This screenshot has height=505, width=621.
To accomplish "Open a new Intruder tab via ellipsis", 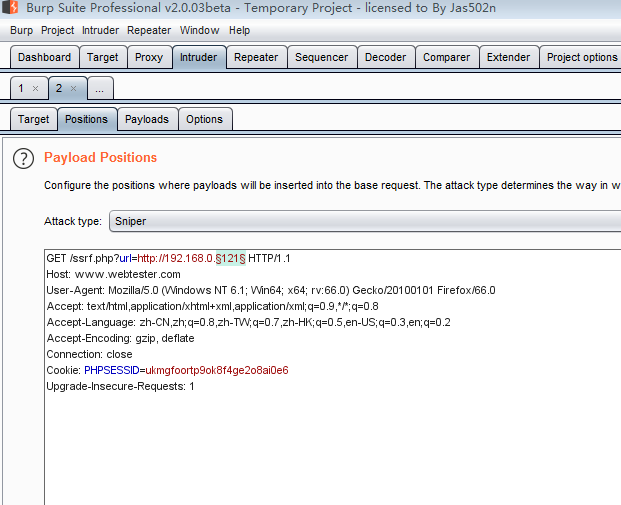I will click(99, 88).
